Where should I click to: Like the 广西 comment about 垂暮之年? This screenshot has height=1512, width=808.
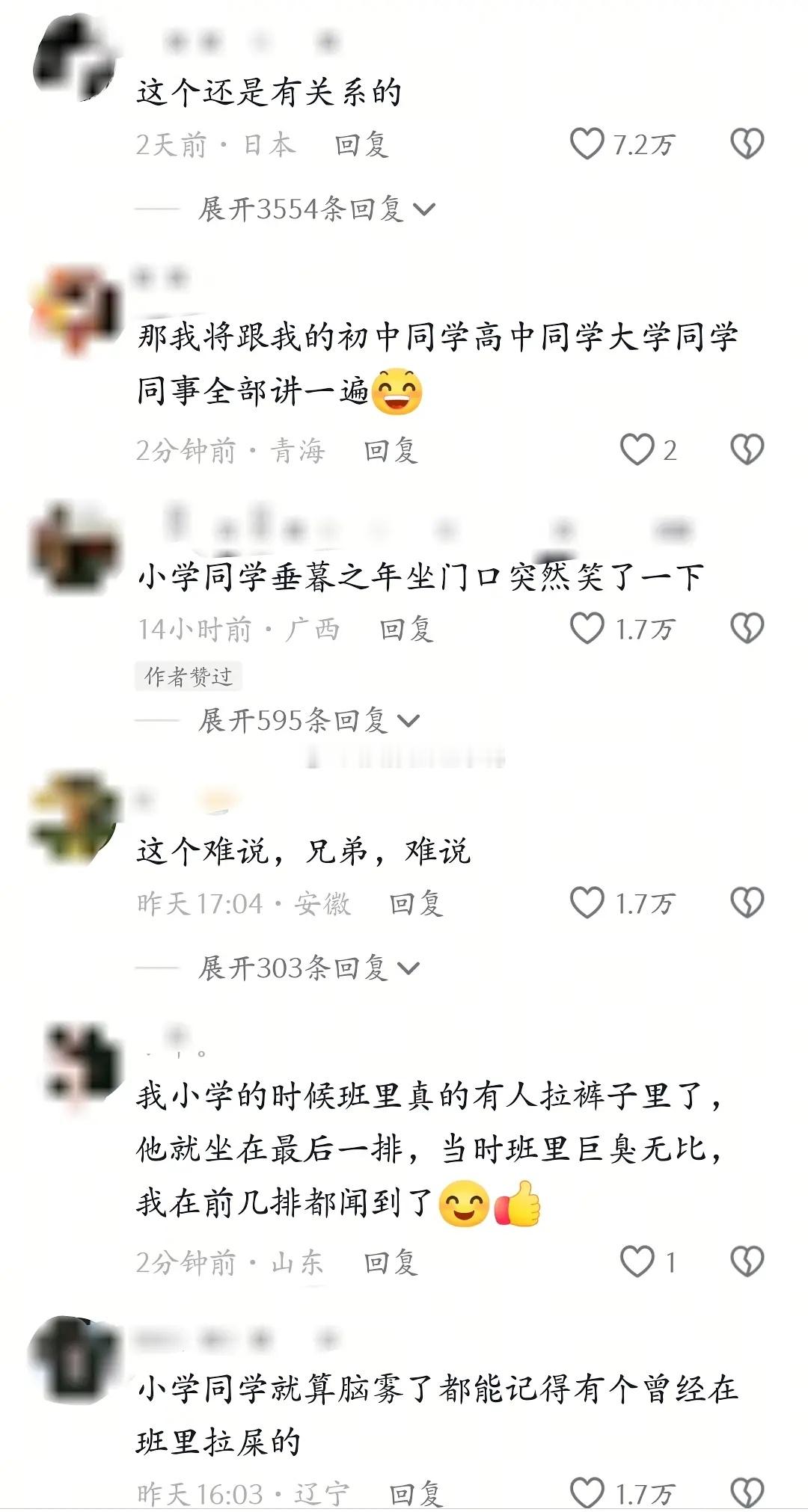587,628
